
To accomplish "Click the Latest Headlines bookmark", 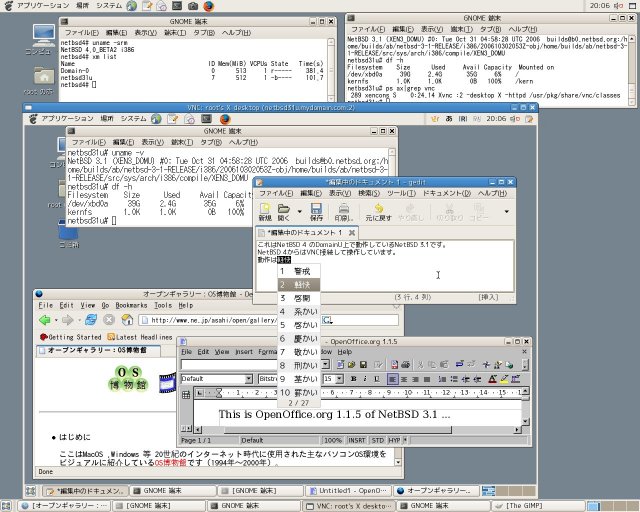I will pos(140,337).
